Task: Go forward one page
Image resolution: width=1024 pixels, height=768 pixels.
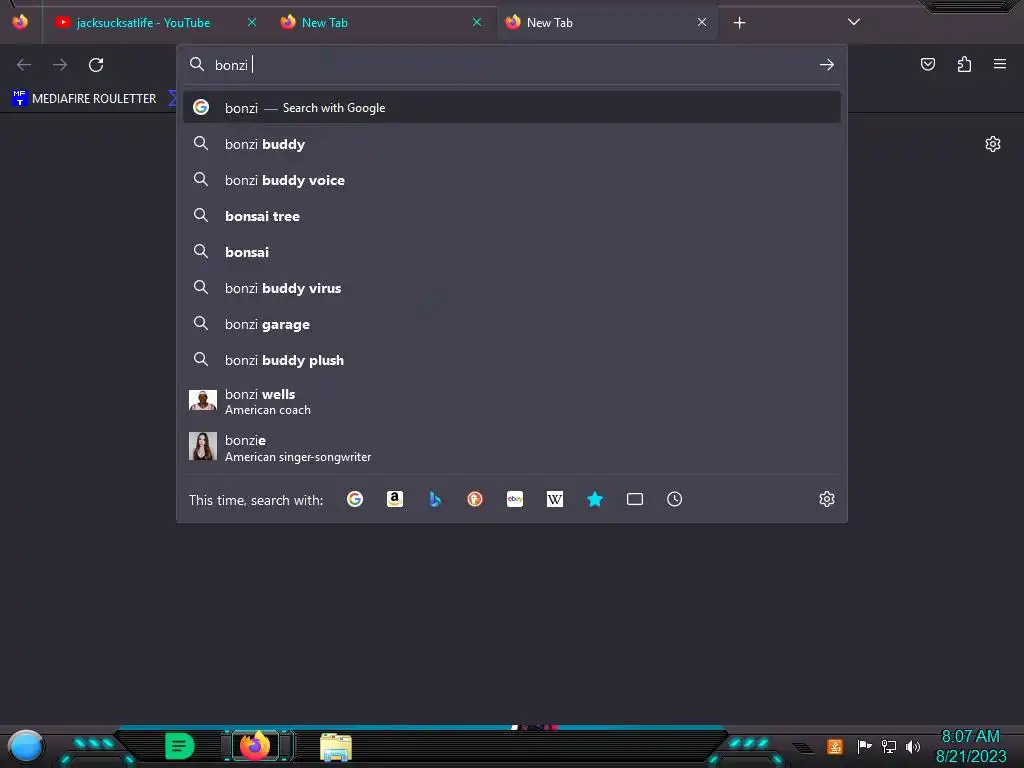Action: (60, 65)
